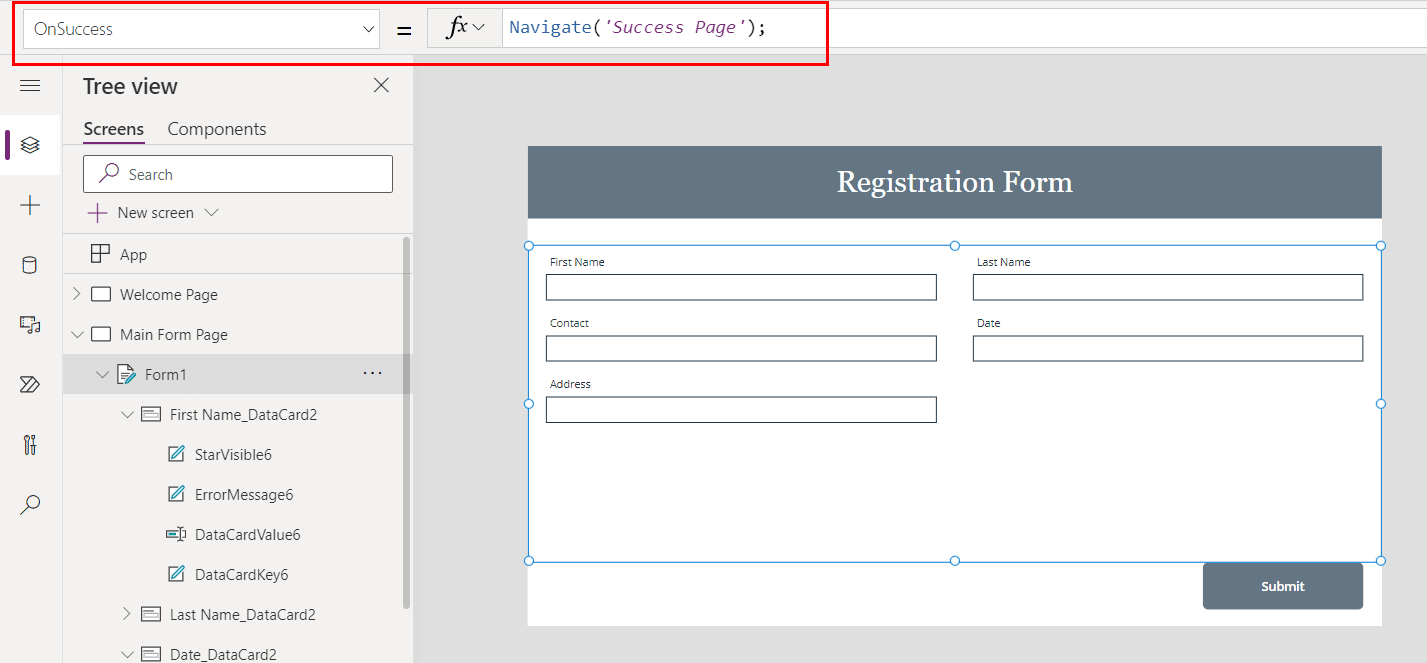This screenshot has height=663, width=1427.
Task: Open the hamburger menu icon
Action: (x=30, y=85)
